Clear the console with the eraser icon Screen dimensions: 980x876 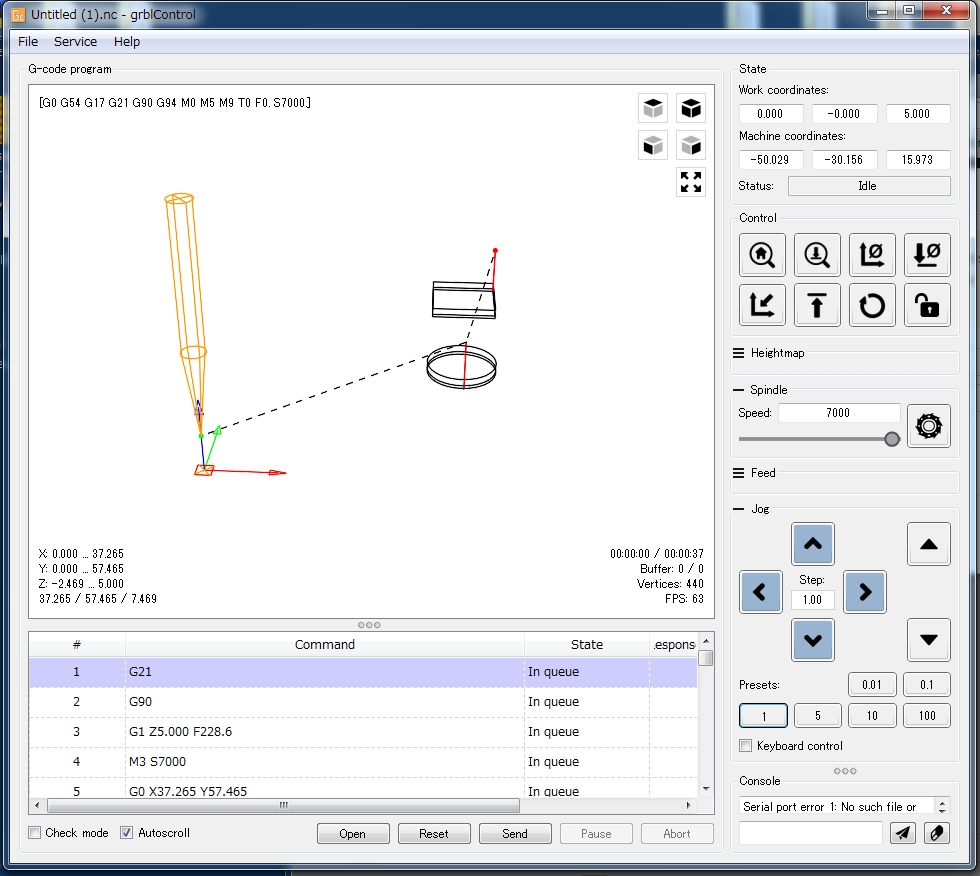[937, 833]
